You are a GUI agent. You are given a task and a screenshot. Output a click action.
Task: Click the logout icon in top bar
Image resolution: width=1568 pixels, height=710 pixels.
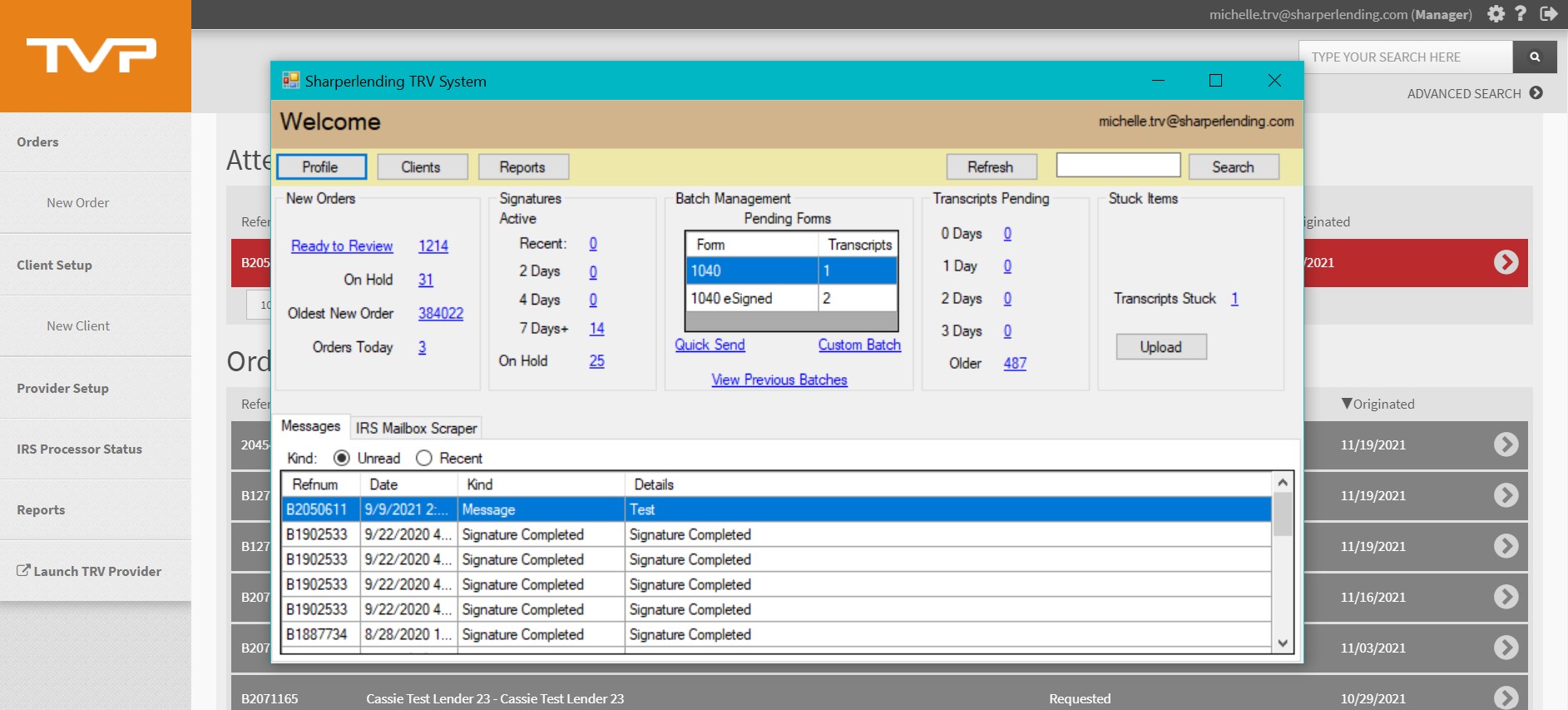click(1548, 14)
